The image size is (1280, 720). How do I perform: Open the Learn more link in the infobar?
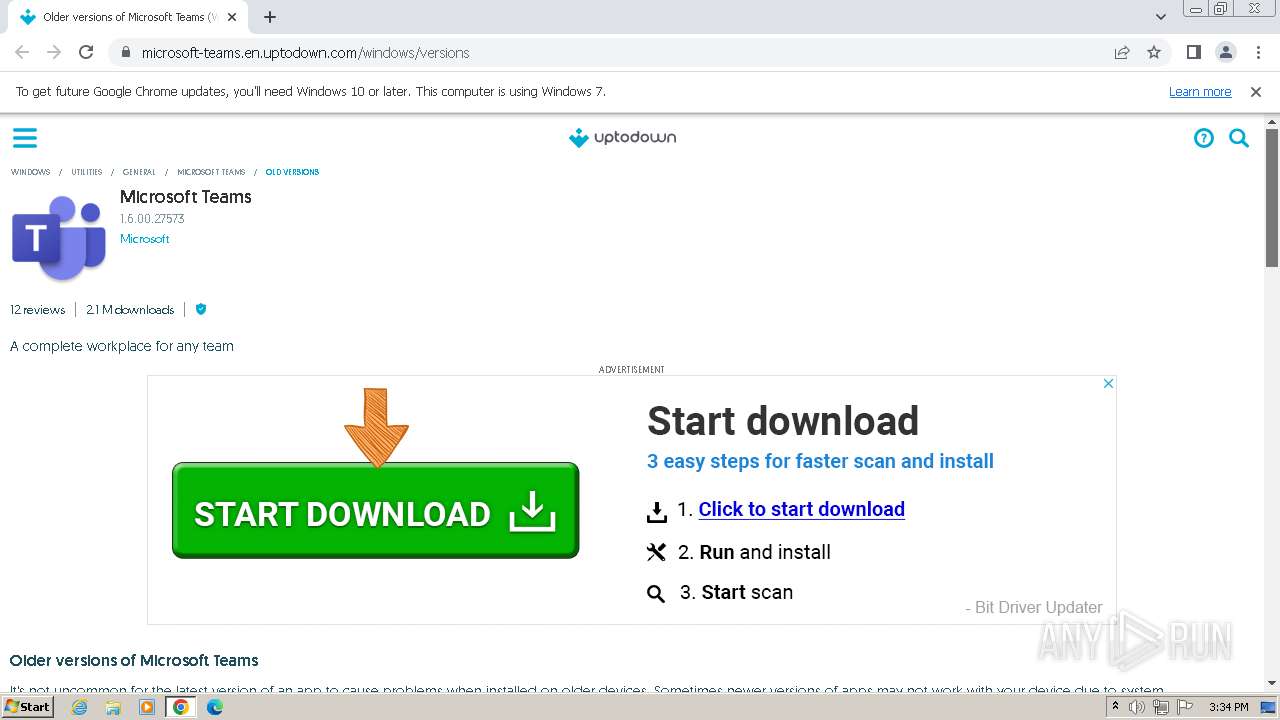pos(1200,91)
